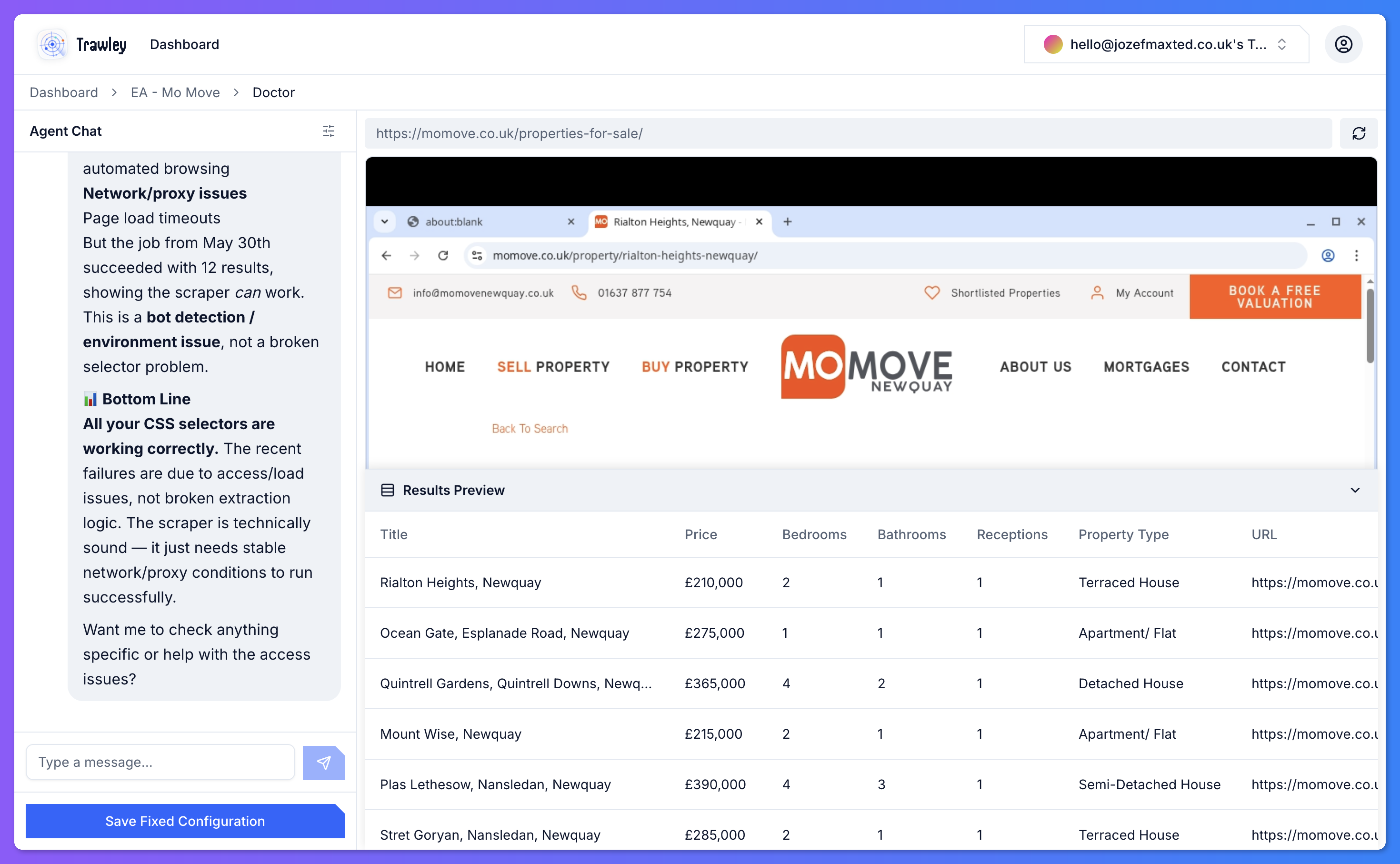Select the Mount Wise, Newquay title cell
The width and height of the screenshot is (1400, 864).
[x=450, y=733]
